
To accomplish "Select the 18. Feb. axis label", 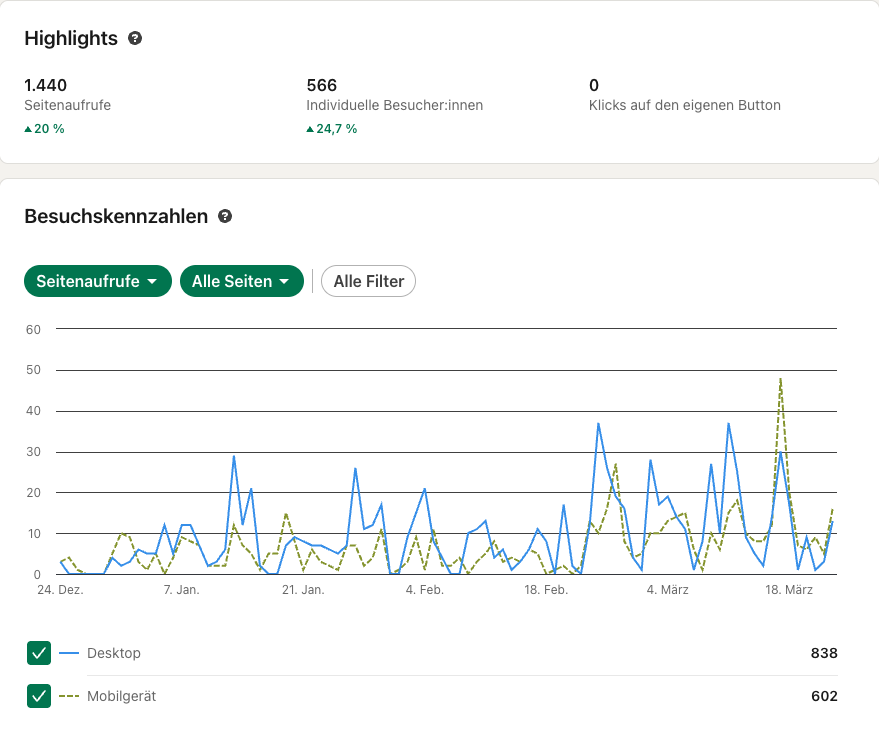I will click(546, 590).
